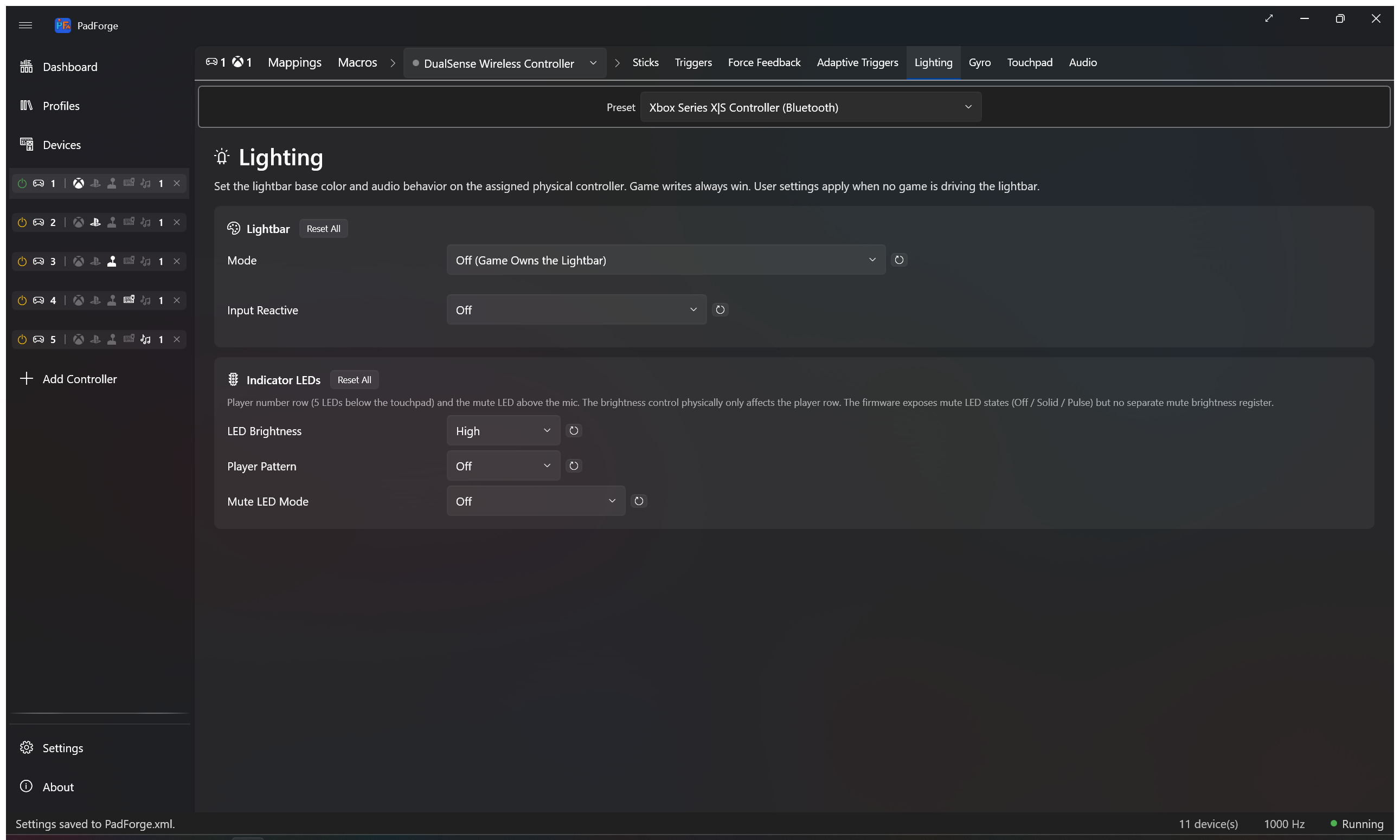Select MIDI music type for controller 4
1400x840 pixels.
pyautogui.click(x=145, y=301)
